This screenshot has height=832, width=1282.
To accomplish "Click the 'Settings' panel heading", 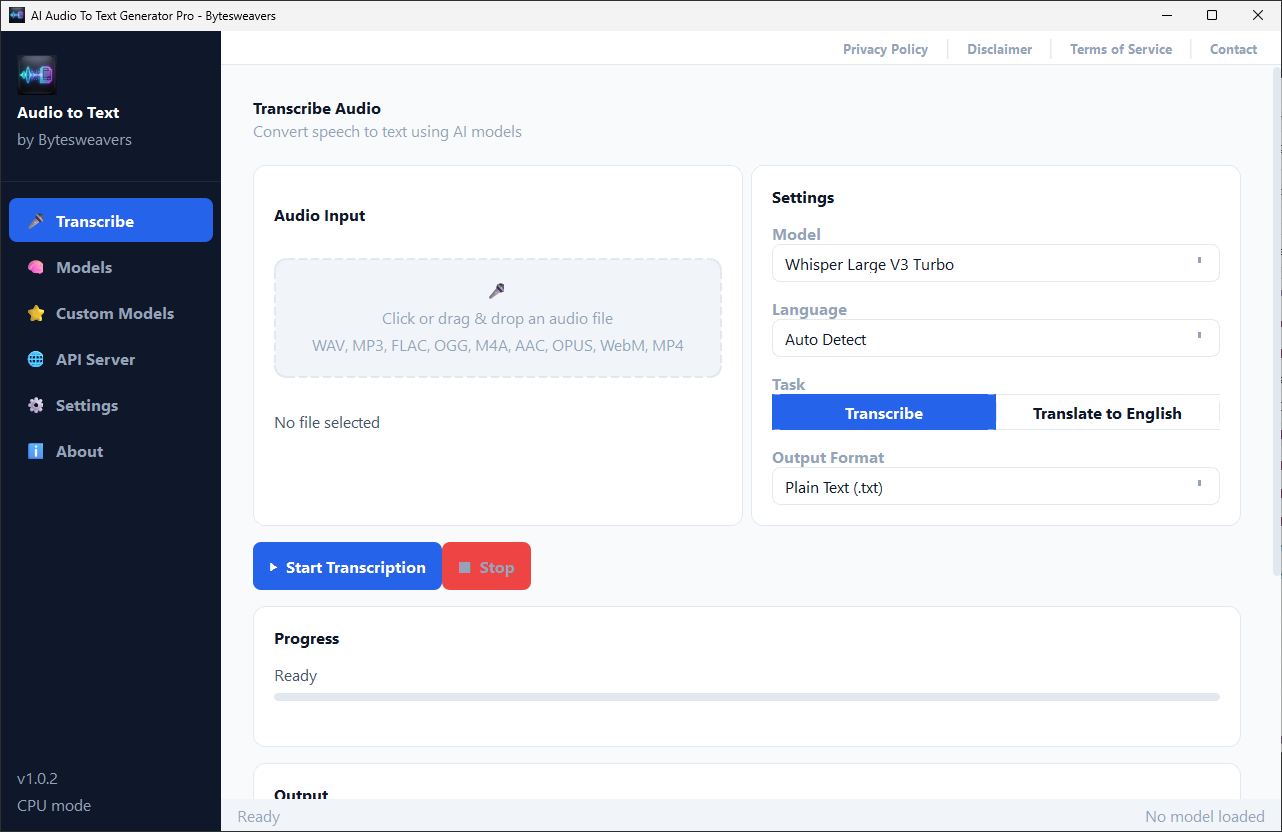I will [x=803, y=197].
